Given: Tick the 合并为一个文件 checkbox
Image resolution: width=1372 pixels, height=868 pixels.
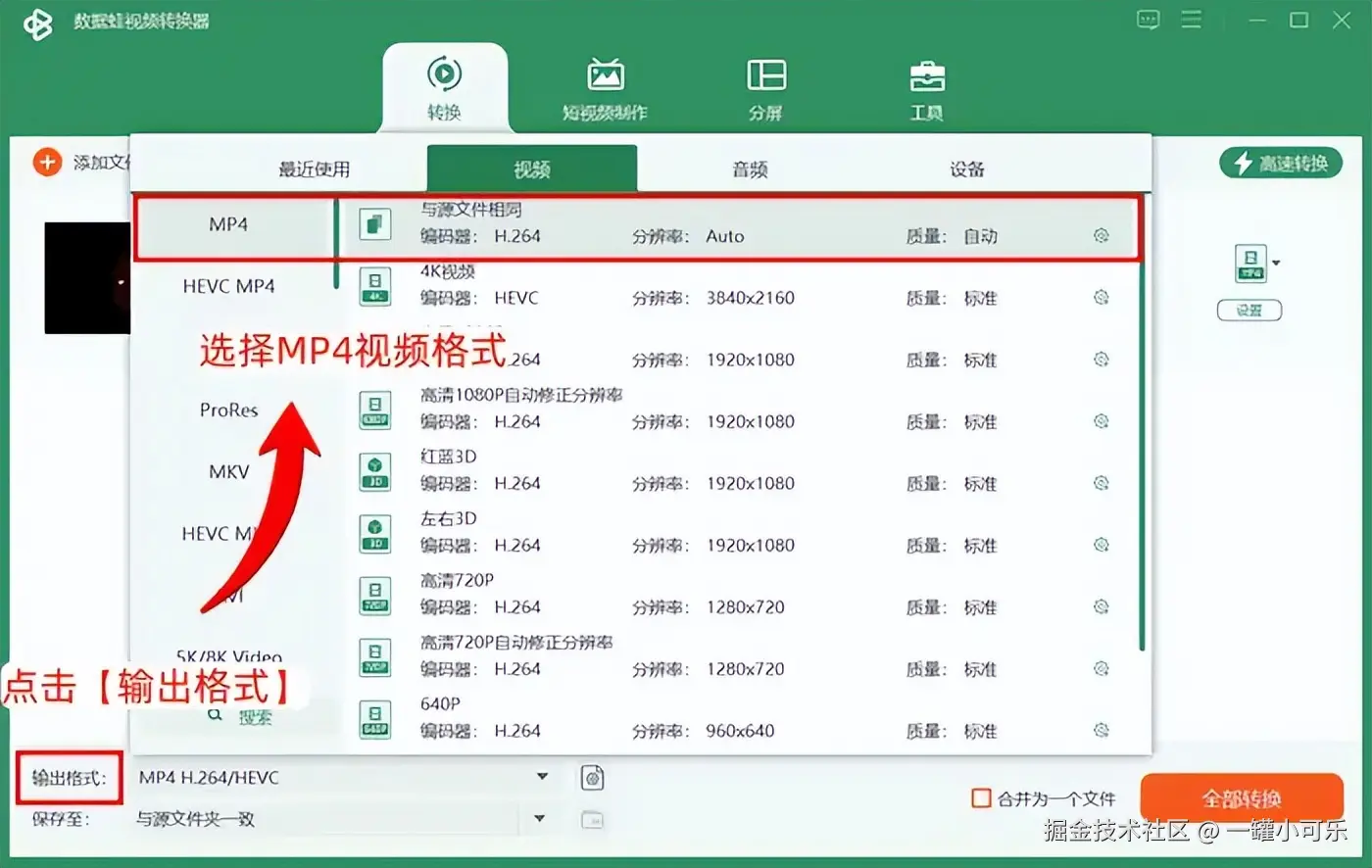Looking at the screenshot, I should tap(981, 797).
